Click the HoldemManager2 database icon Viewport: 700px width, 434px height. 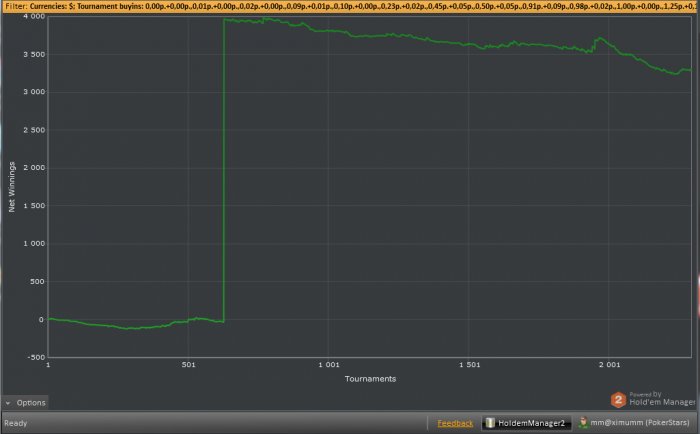point(491,423)
